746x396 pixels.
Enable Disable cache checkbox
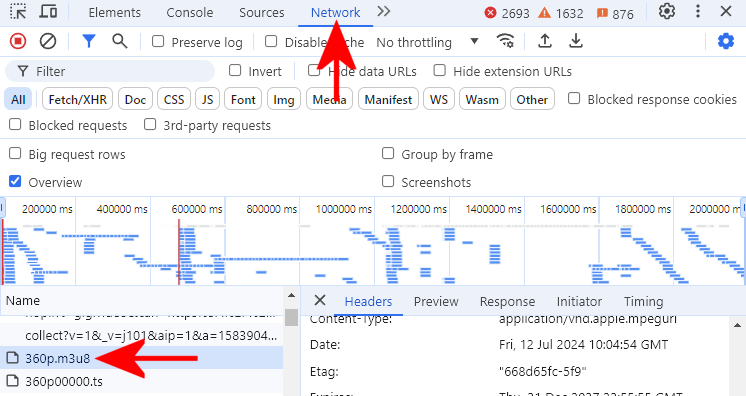click(271, 41)
